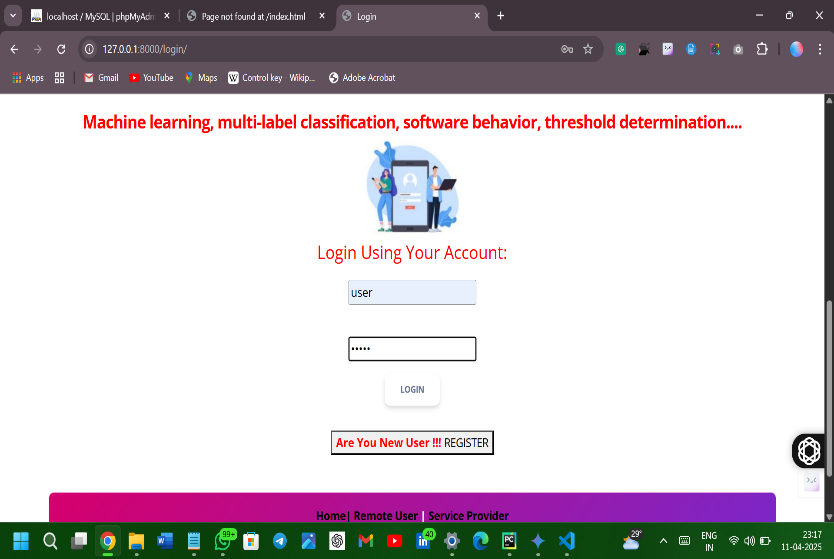The height and width of the screenshot is (559, 834).
Task: Open the Home footer link
Action: pos(330,515)
